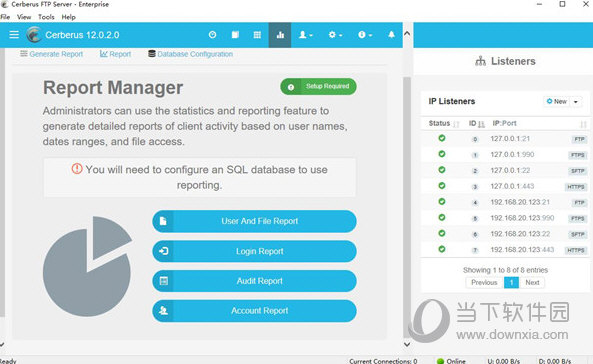Click FTPS badge on 127.0.0.1:990 row

[578, 155]
